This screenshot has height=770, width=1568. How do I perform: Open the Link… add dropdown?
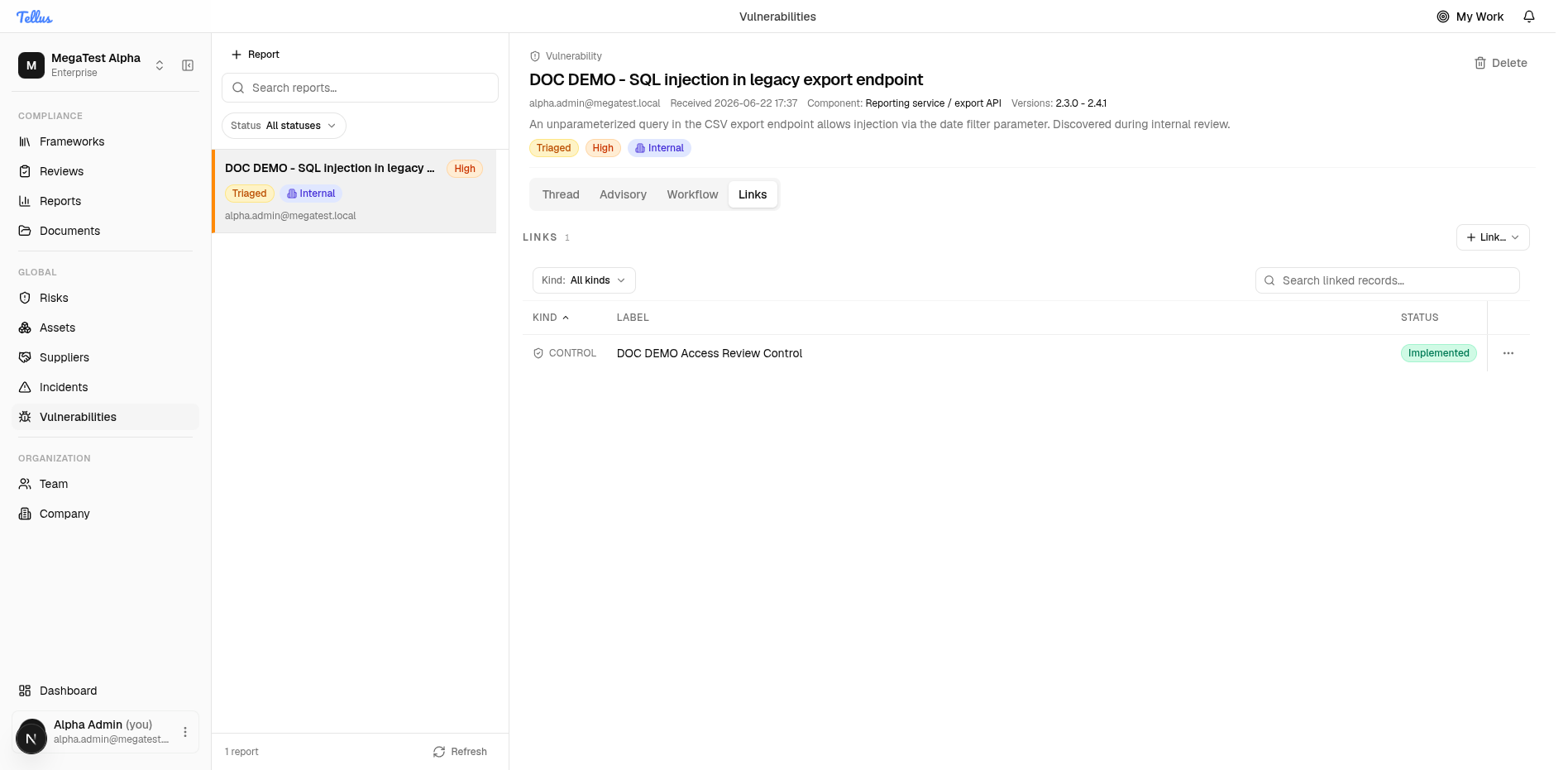pos(1493,237)
